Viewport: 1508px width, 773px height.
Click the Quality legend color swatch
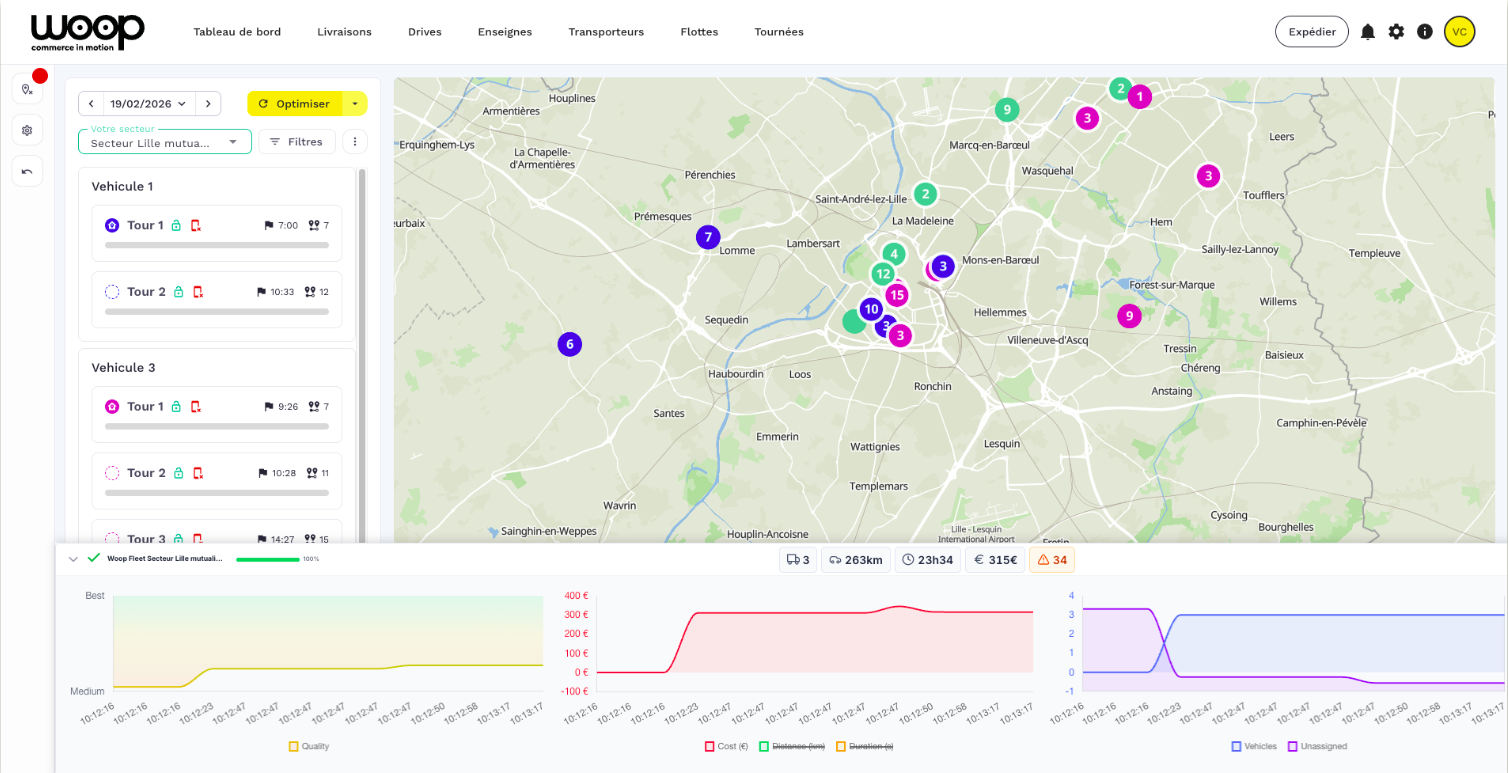click(x=294, y=746)
